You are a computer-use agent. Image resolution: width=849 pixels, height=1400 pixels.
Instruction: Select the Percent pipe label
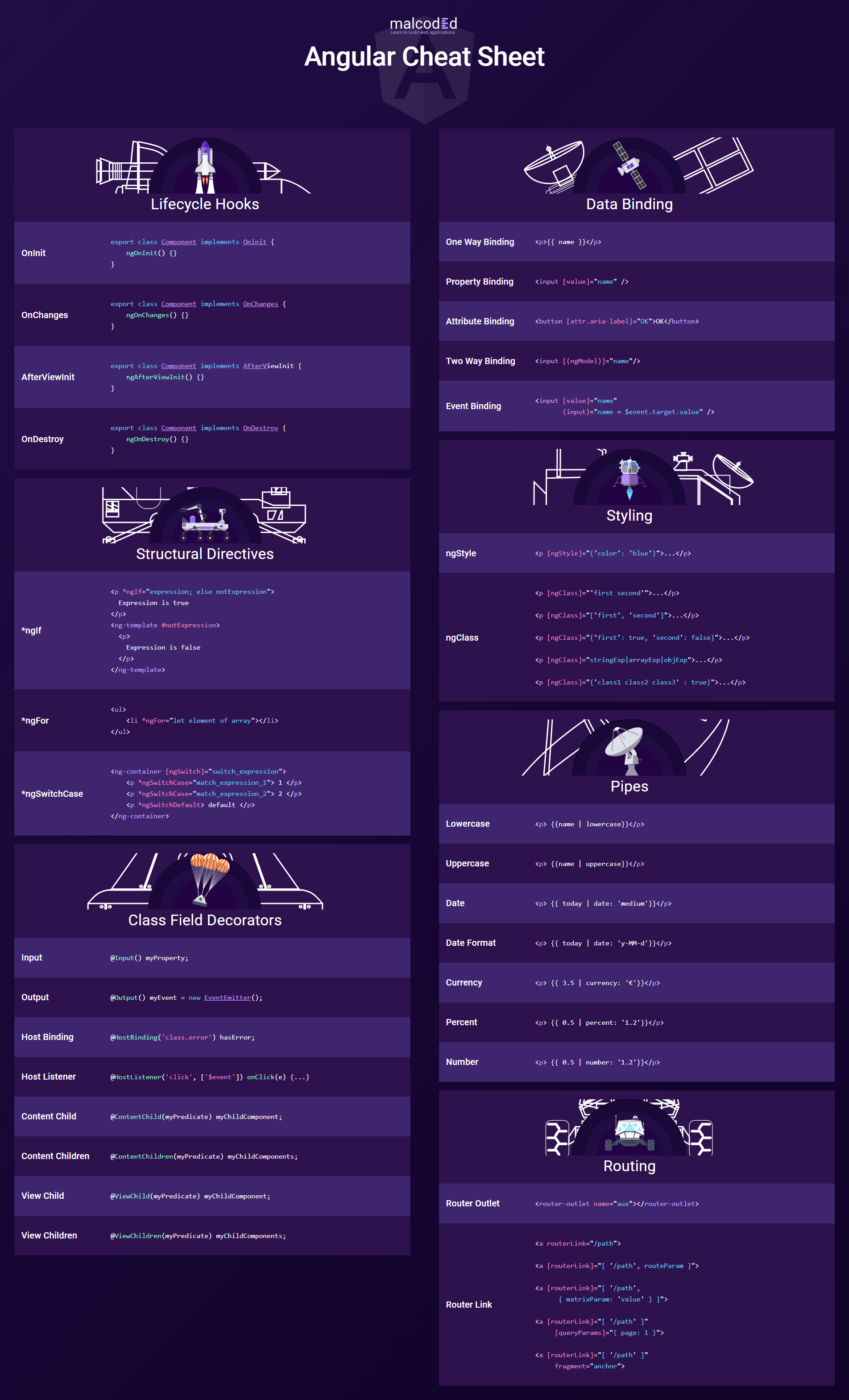461,1023
